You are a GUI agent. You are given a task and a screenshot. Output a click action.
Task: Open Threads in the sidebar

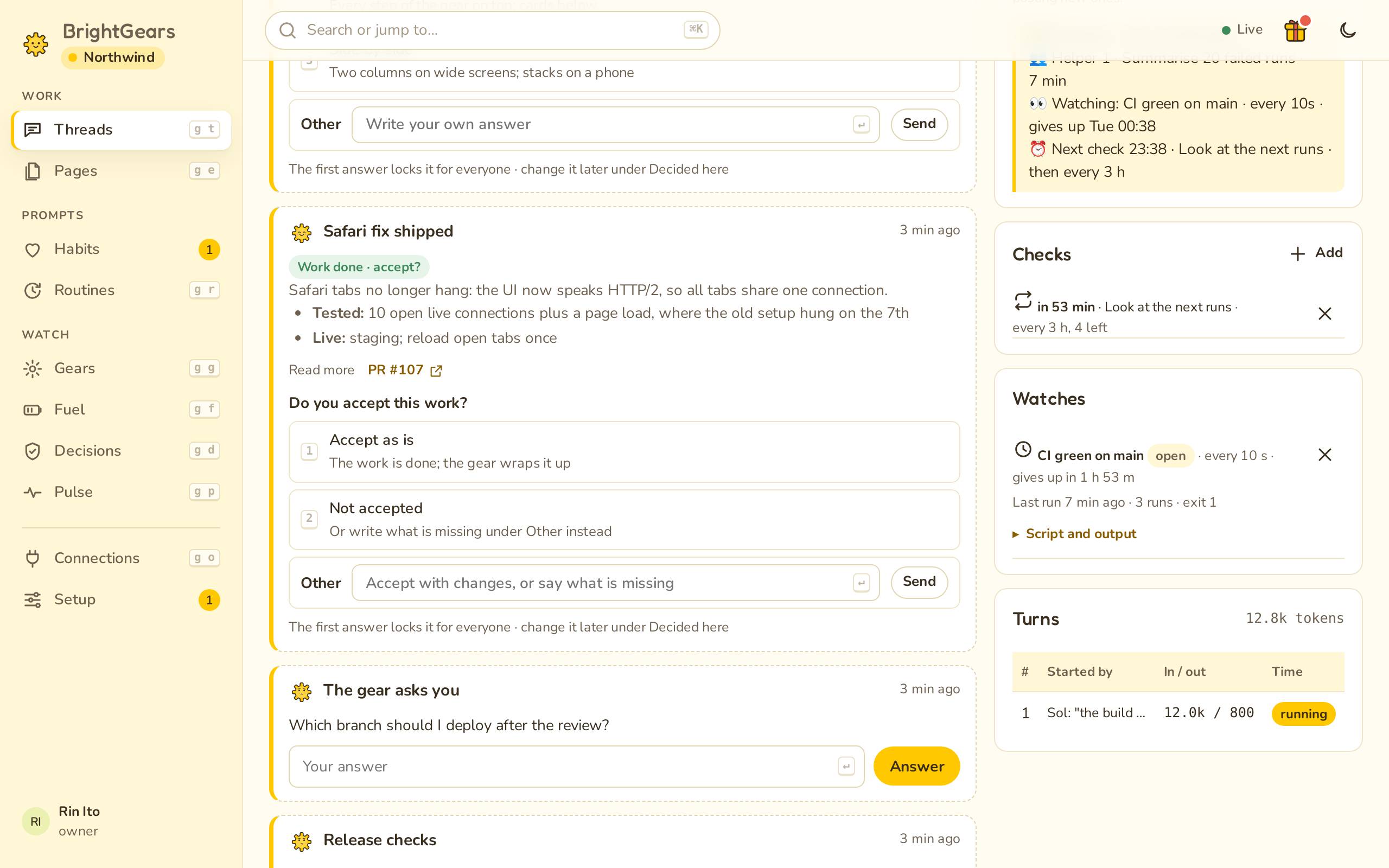[121, 130]
